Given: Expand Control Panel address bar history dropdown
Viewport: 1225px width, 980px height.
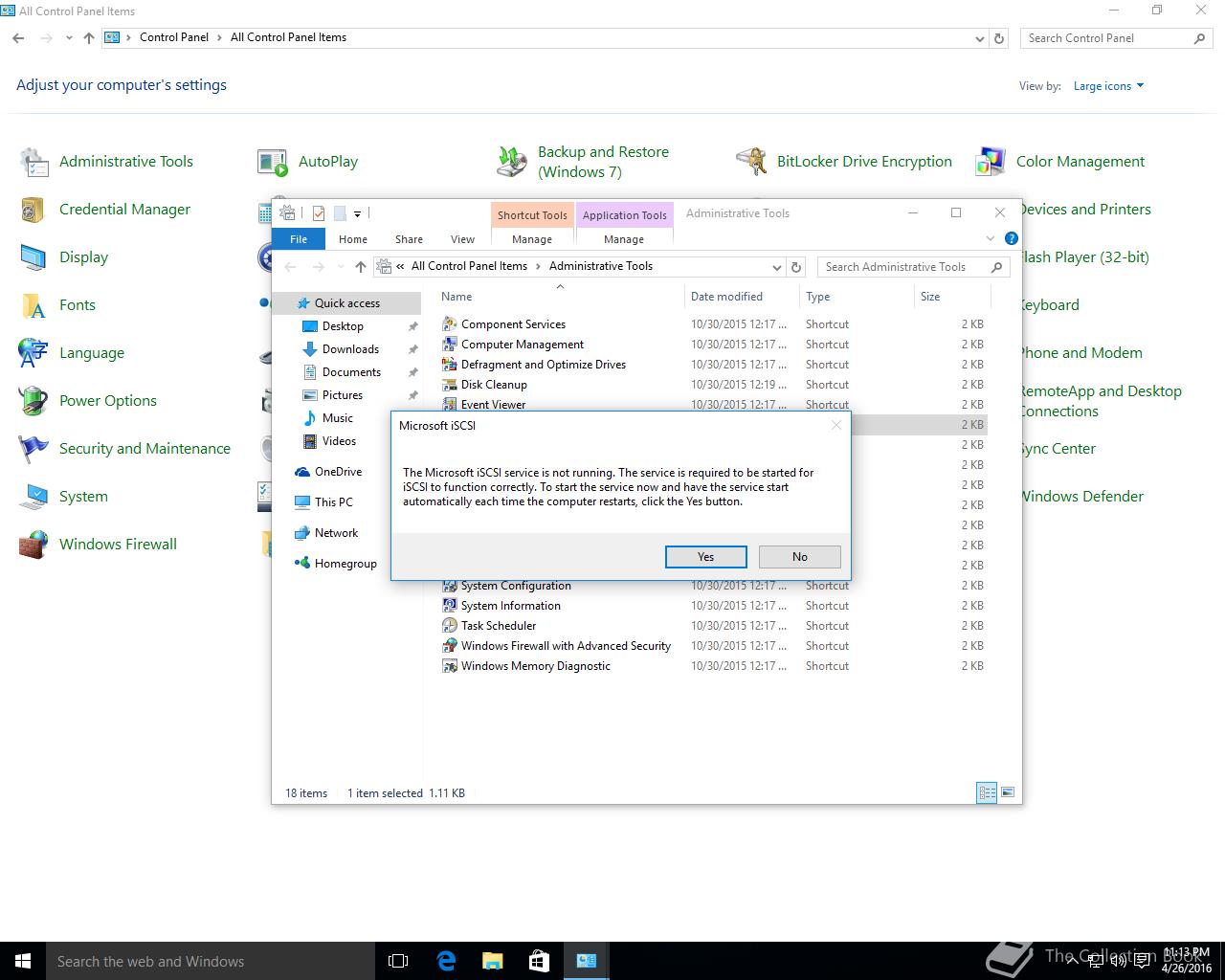Looking at the screenshot, I should click(x=979, y=38).
